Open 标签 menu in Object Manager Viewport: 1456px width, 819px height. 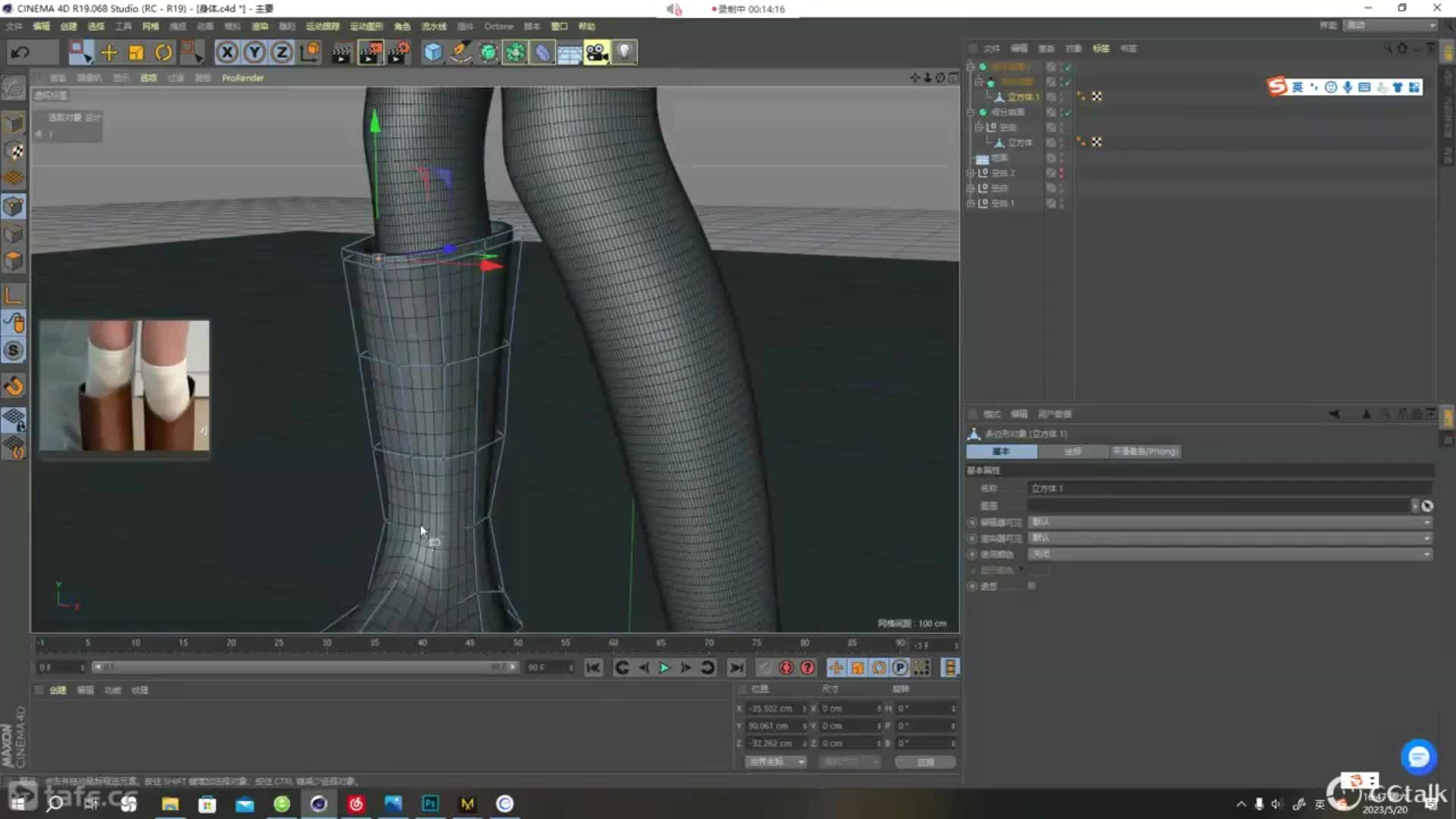tap(1100, 49)
